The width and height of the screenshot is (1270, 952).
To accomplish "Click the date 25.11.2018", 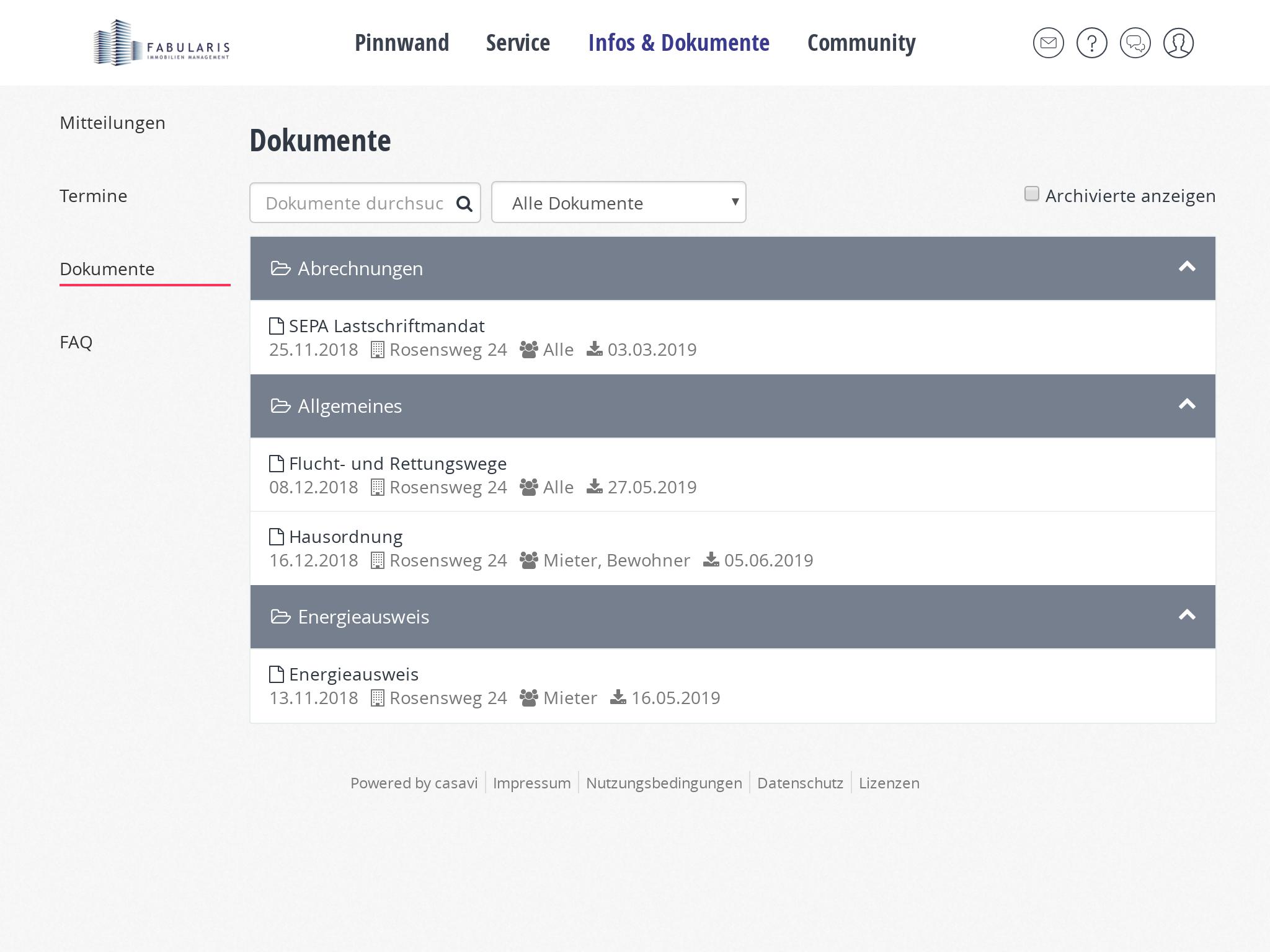I will [314, 350].
